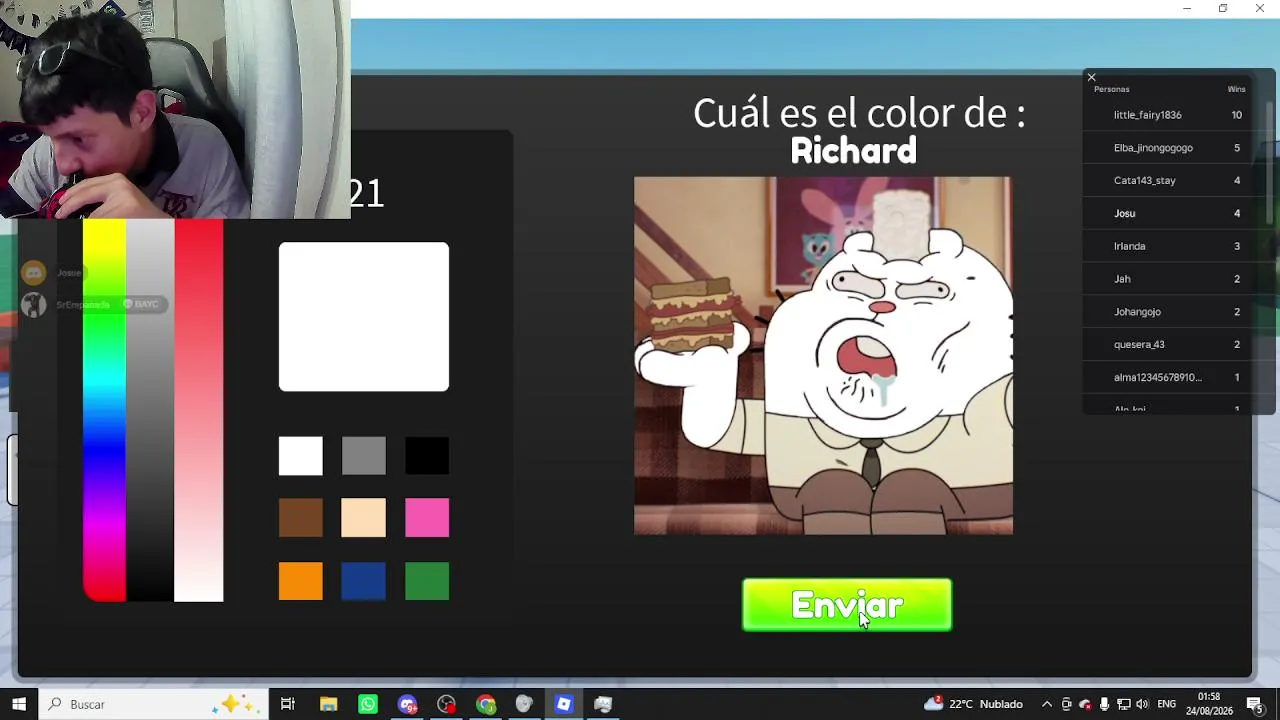Viewport: 1280px width, 720px height.
Task: Open the weather widget showing 22°C Nublado
Action: (973, 704)
